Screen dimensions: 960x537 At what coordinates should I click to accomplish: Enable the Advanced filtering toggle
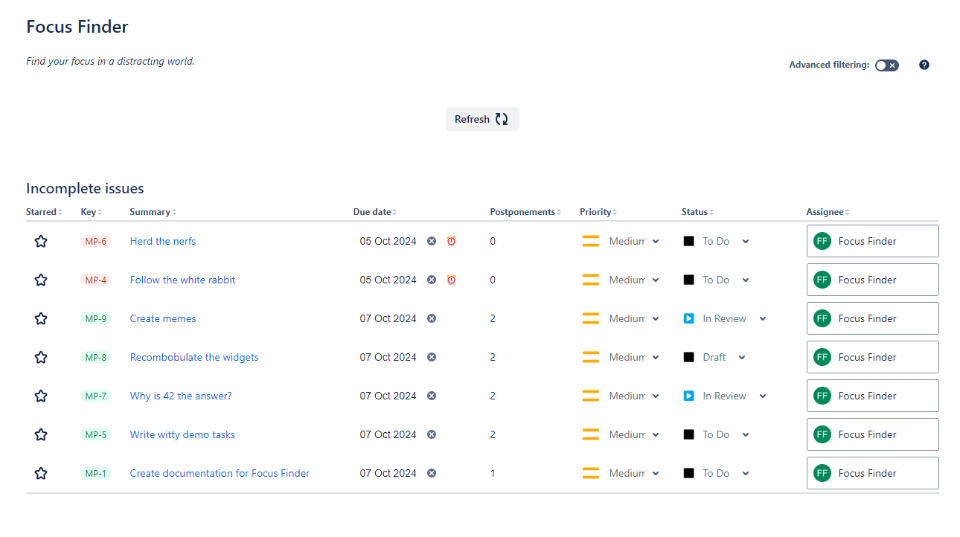tap(887, 65)
